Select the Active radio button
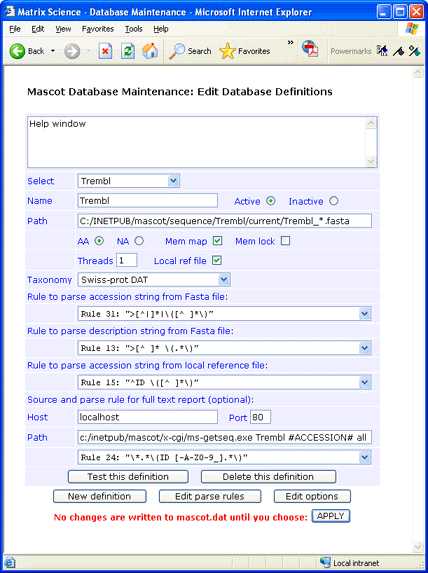The width and height of the screenshot is (428, 573). [x=270, y=201]
